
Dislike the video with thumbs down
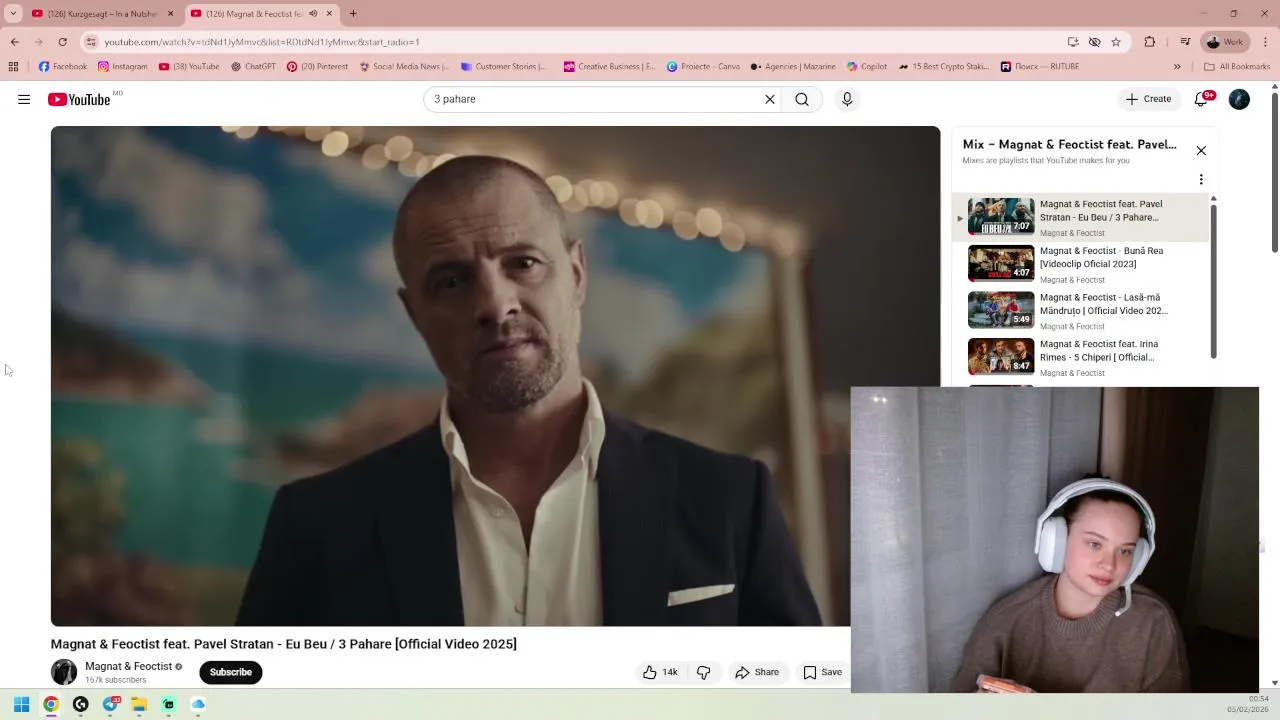click(703, 672)
